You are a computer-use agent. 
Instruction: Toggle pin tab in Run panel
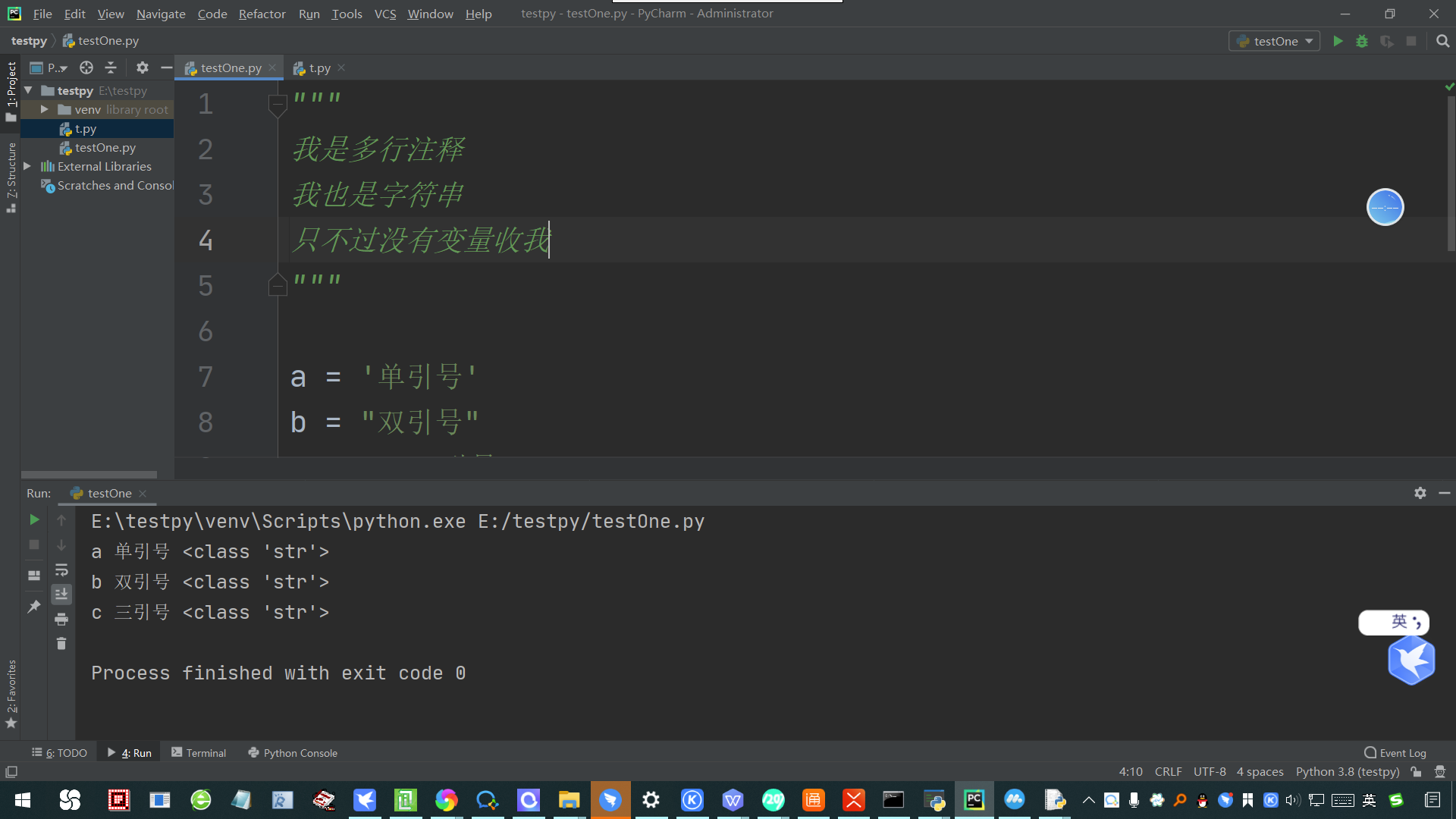34,606
